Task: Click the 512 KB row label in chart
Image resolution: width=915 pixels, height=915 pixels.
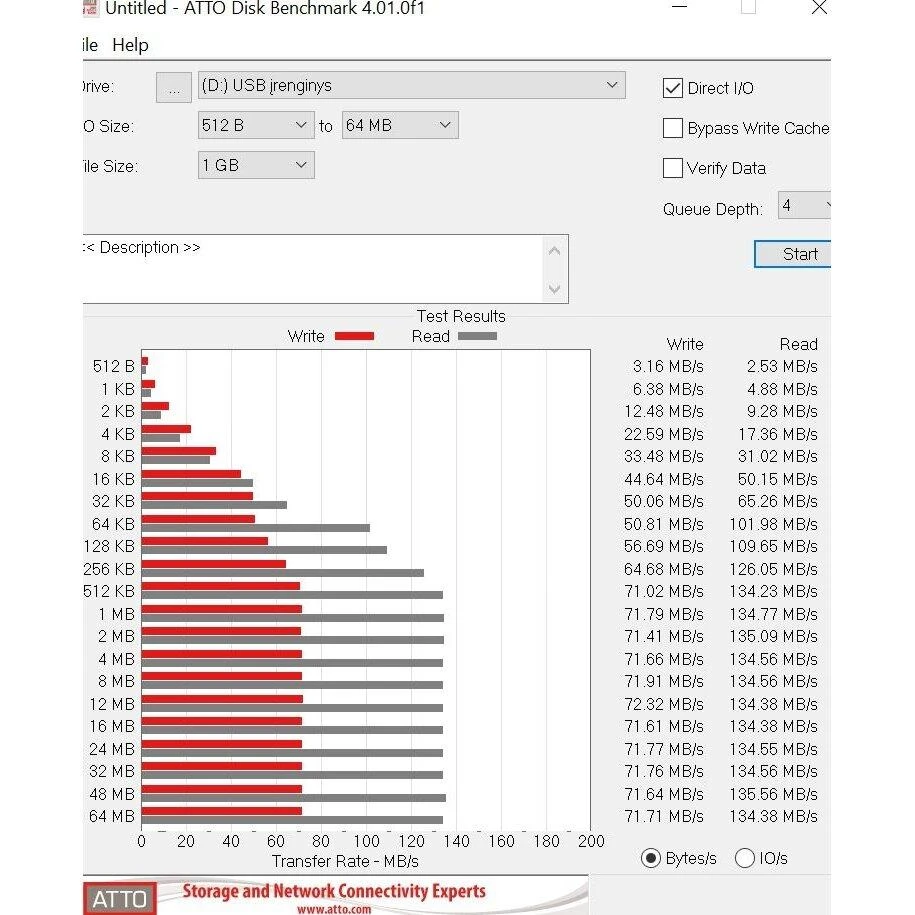Action: click(109, 591)
